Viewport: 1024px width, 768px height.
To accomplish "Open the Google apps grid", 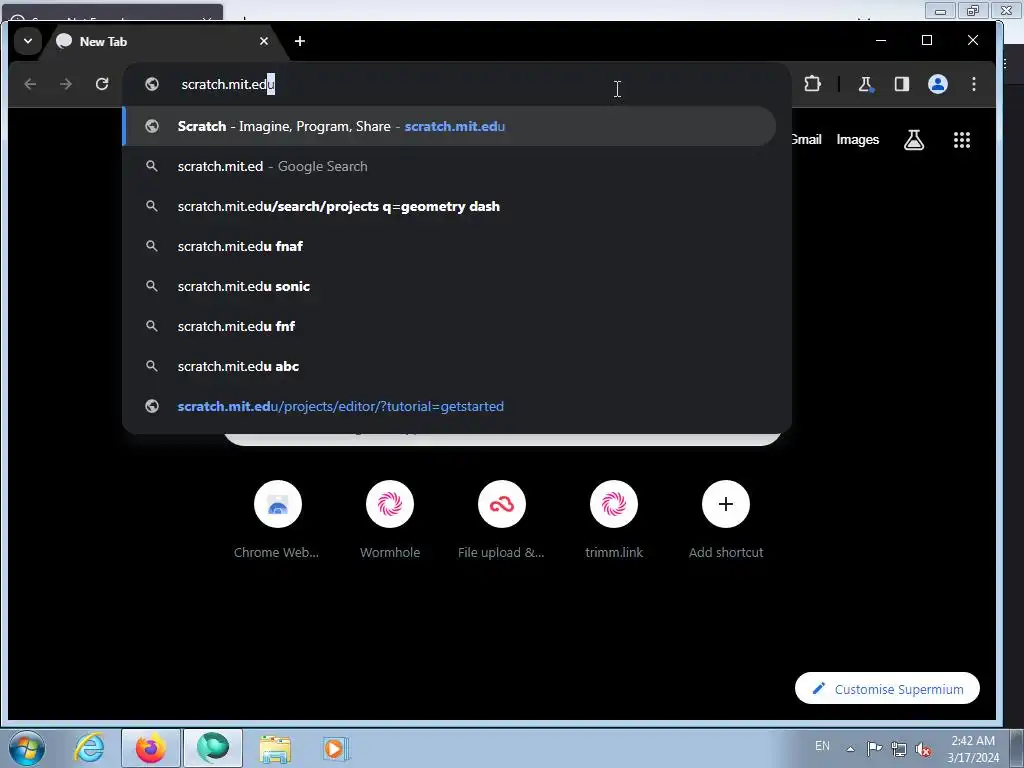I will tap(961, 140).
